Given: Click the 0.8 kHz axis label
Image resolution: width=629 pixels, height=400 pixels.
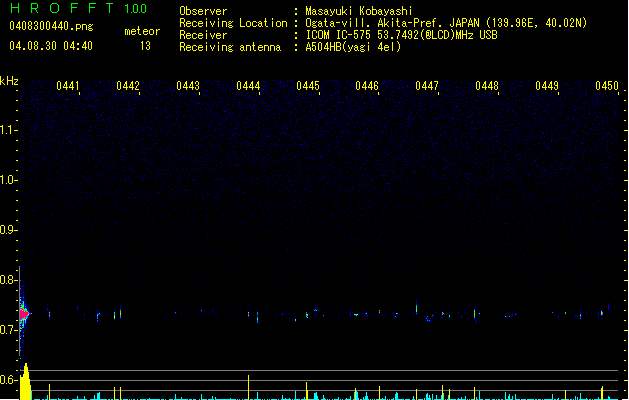Looking at the screenshot, I should (x=8, y=280).
